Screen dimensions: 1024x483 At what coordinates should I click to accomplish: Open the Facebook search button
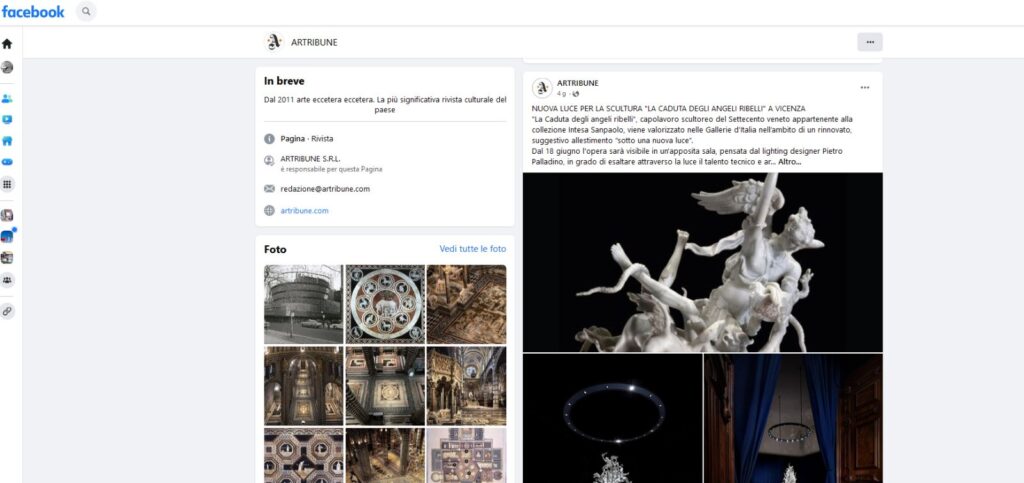86,12
